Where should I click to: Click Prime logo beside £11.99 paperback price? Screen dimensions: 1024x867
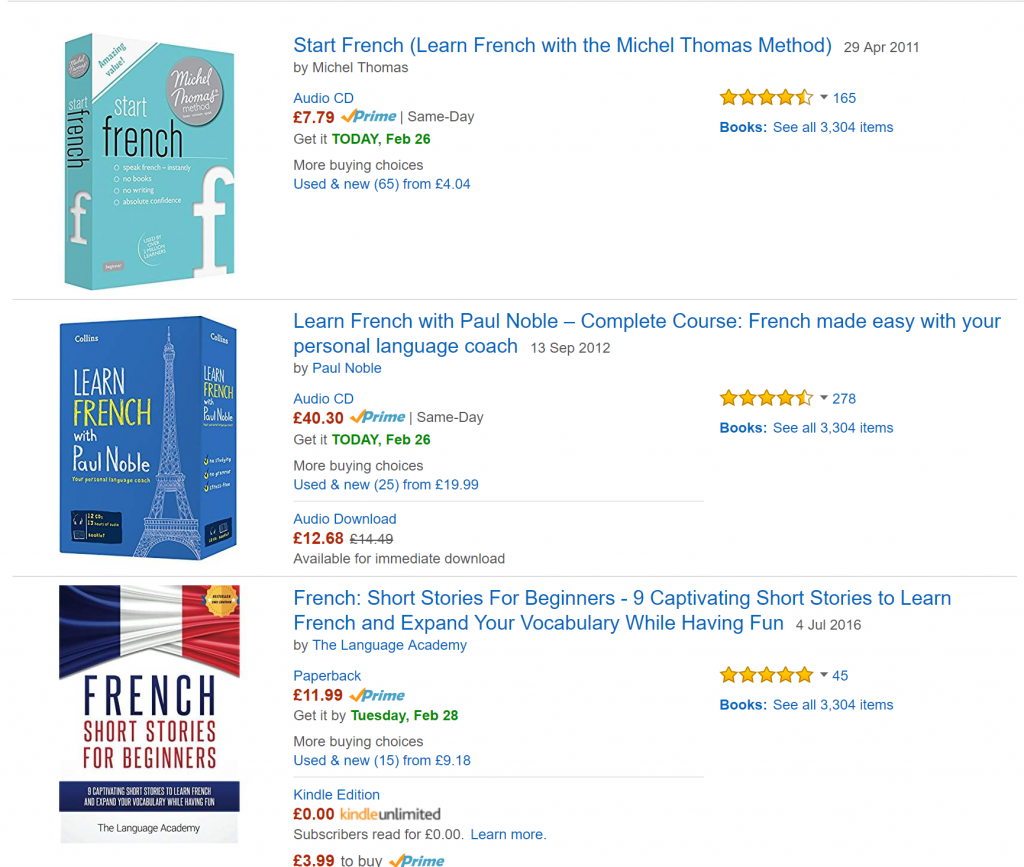377,695
